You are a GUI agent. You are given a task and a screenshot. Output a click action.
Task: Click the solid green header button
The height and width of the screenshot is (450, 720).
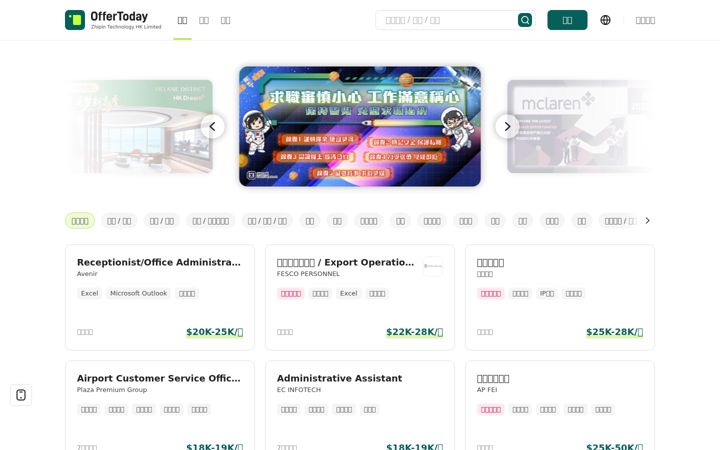(x=567, y=20)
